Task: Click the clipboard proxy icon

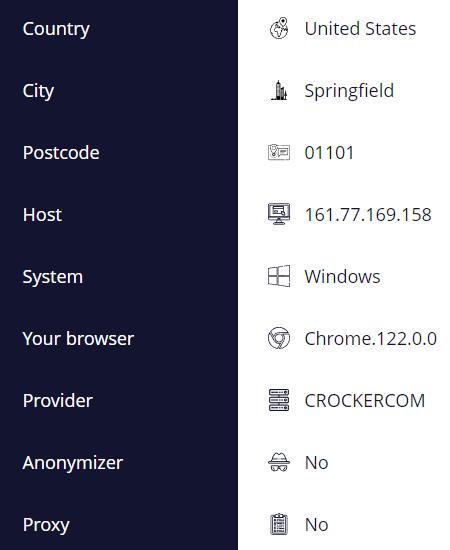Action: [x=279, y=524]
